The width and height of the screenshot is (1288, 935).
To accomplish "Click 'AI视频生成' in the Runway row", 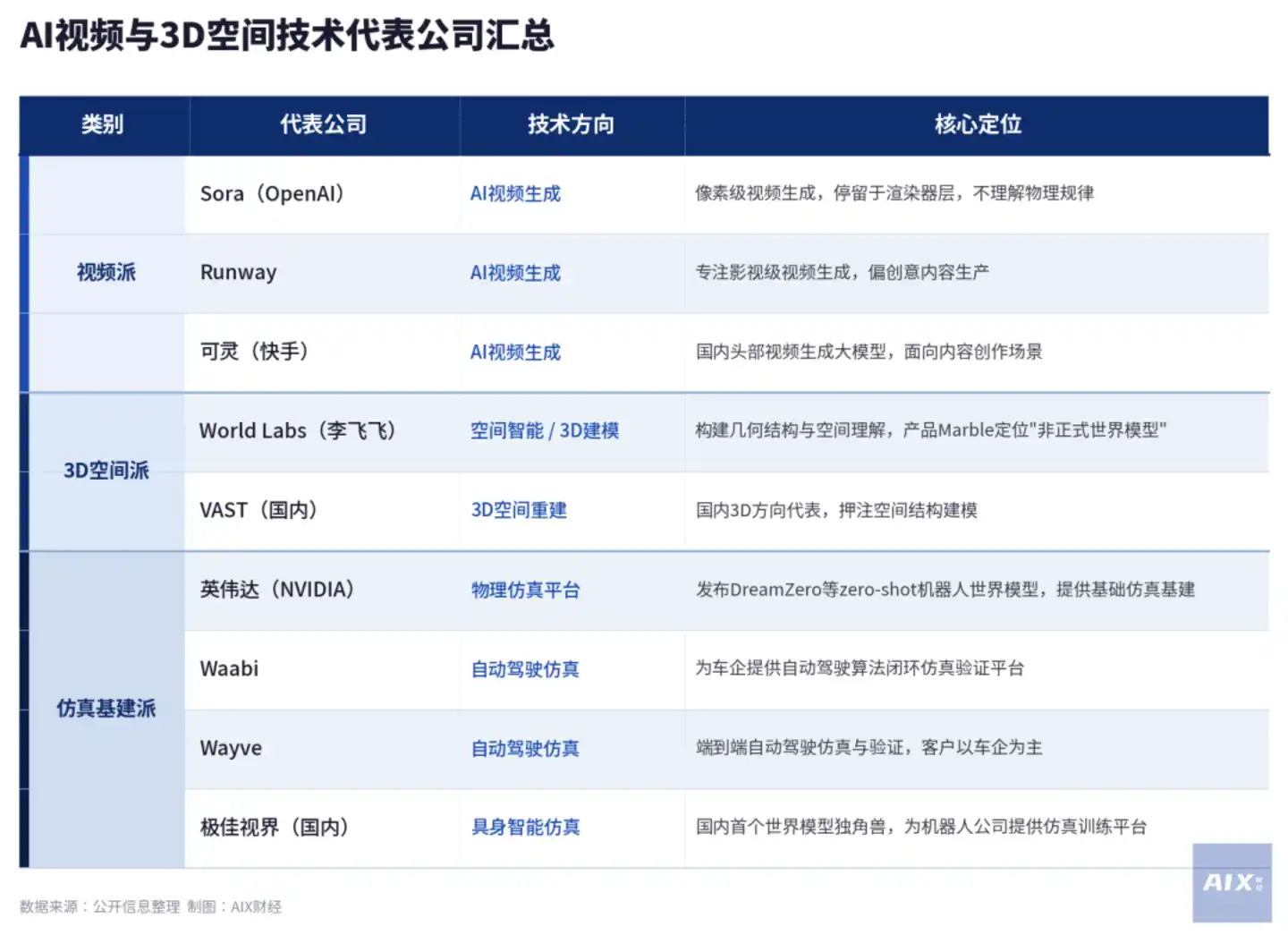I will click(515, 273).
